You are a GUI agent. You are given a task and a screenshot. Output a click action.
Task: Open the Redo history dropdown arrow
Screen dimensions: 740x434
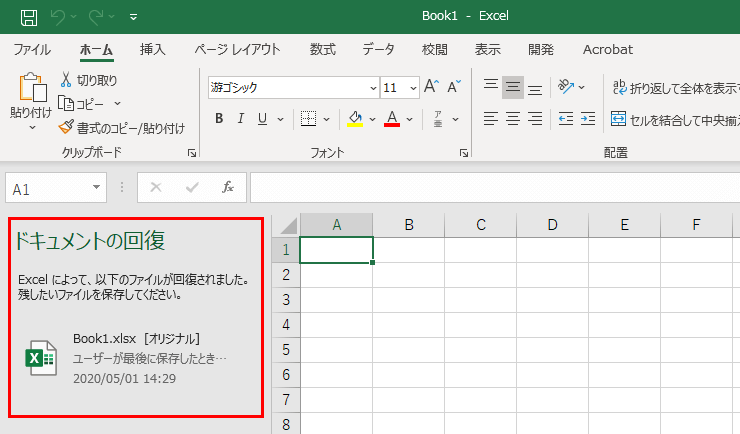[x=112, y=17]
